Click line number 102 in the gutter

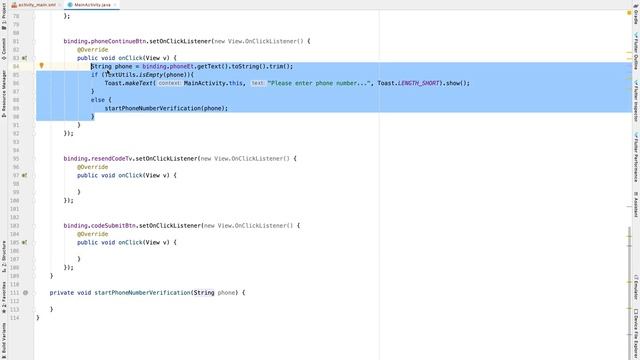tap(14, 217)
